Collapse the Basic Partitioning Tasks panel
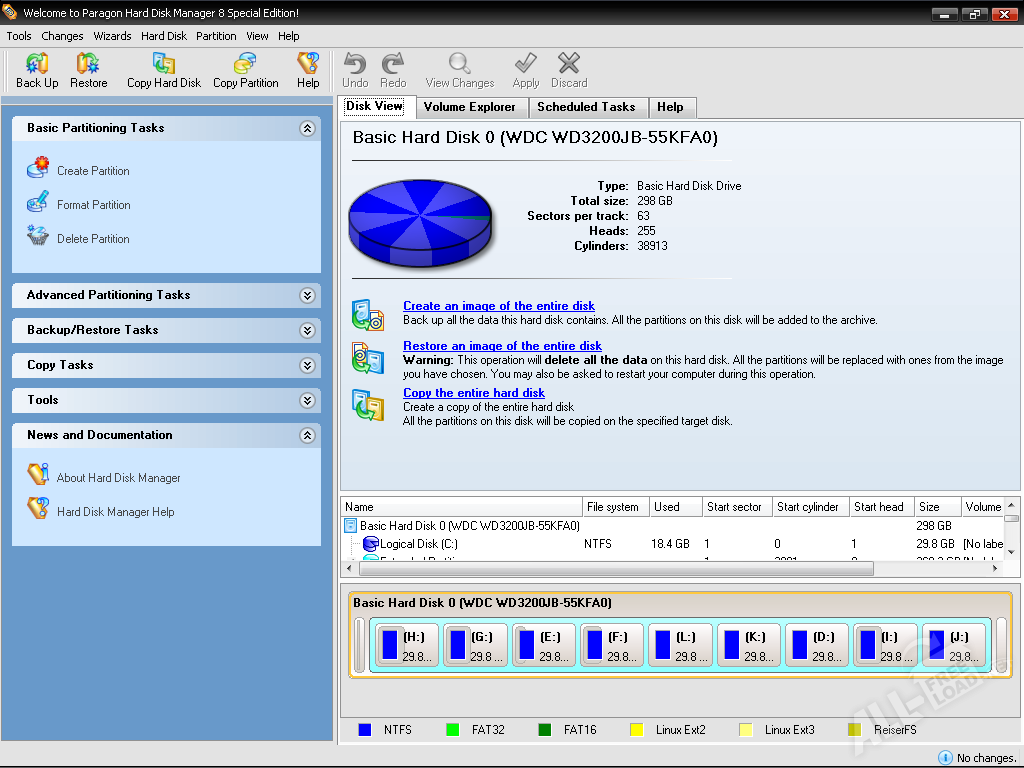 coord(307,129)
